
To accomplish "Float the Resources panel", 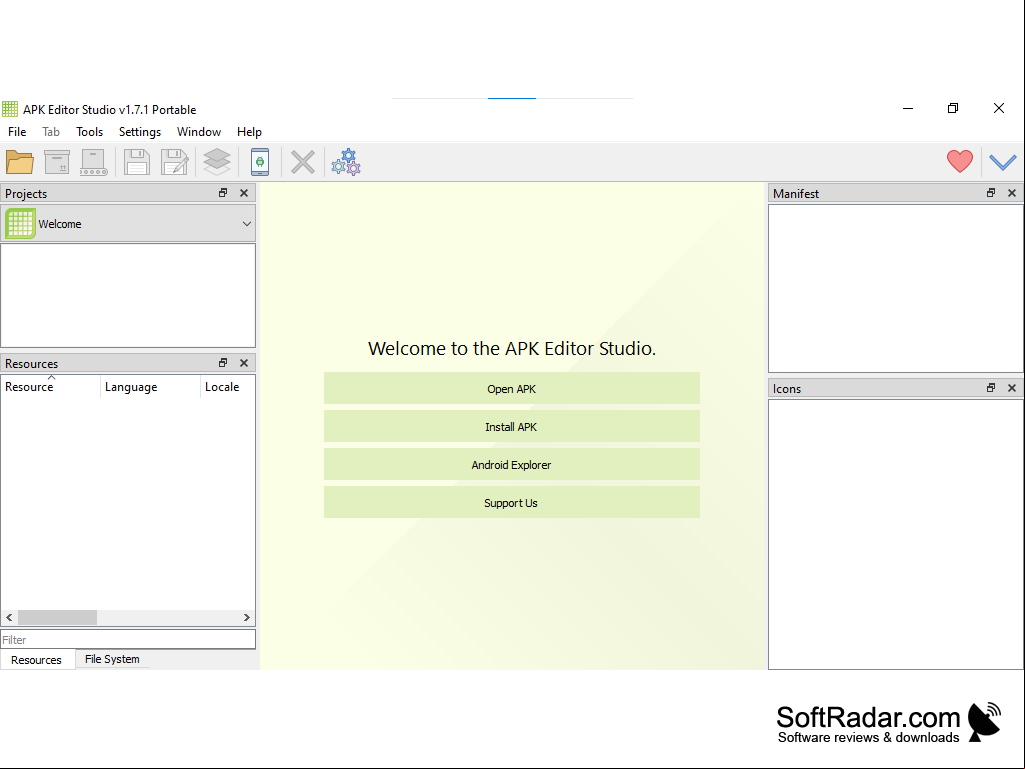I will coord(223,363).
